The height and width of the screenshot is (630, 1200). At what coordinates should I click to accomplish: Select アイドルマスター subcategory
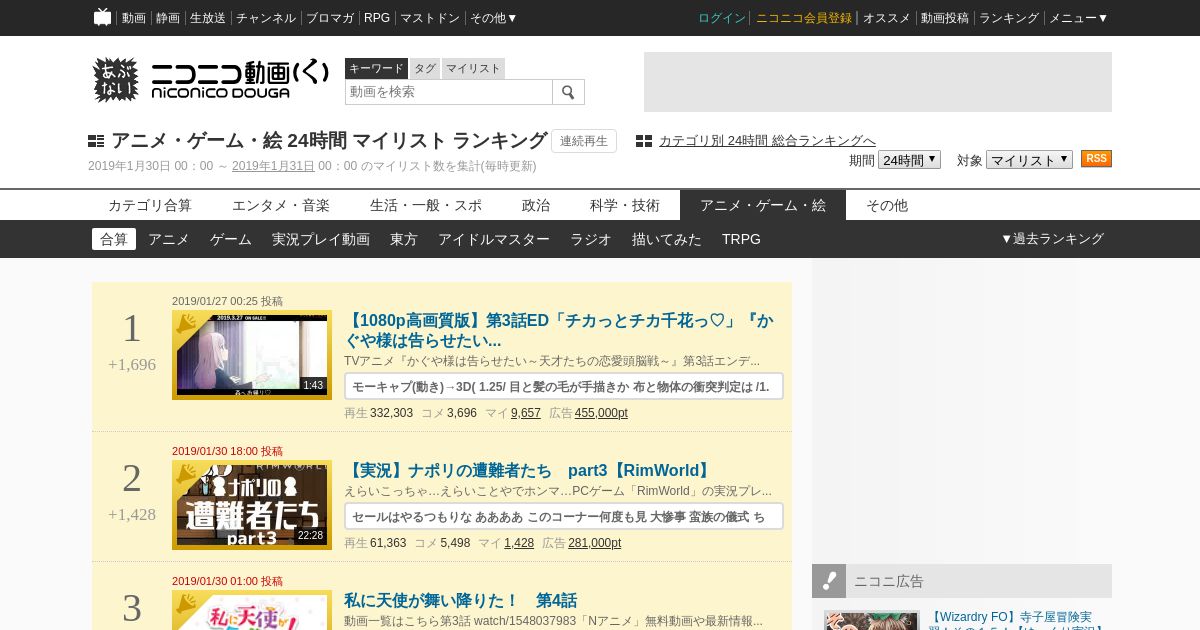[x=494, y=239]
